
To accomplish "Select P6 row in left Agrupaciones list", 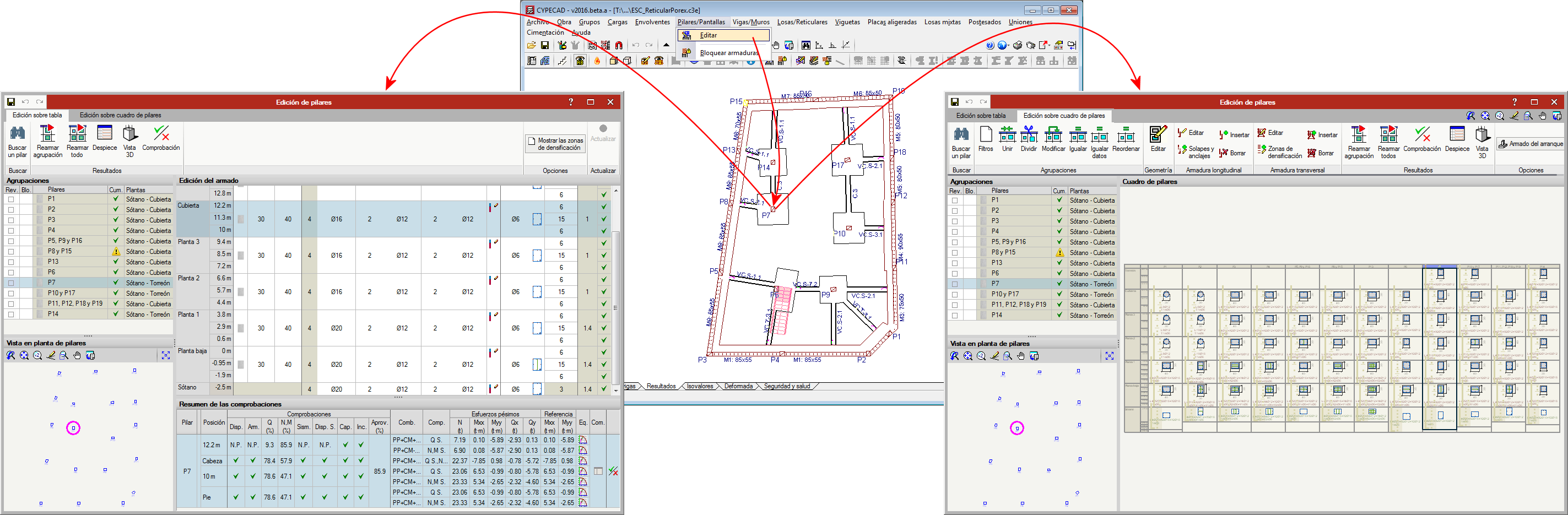I will [x=89, y=272].
